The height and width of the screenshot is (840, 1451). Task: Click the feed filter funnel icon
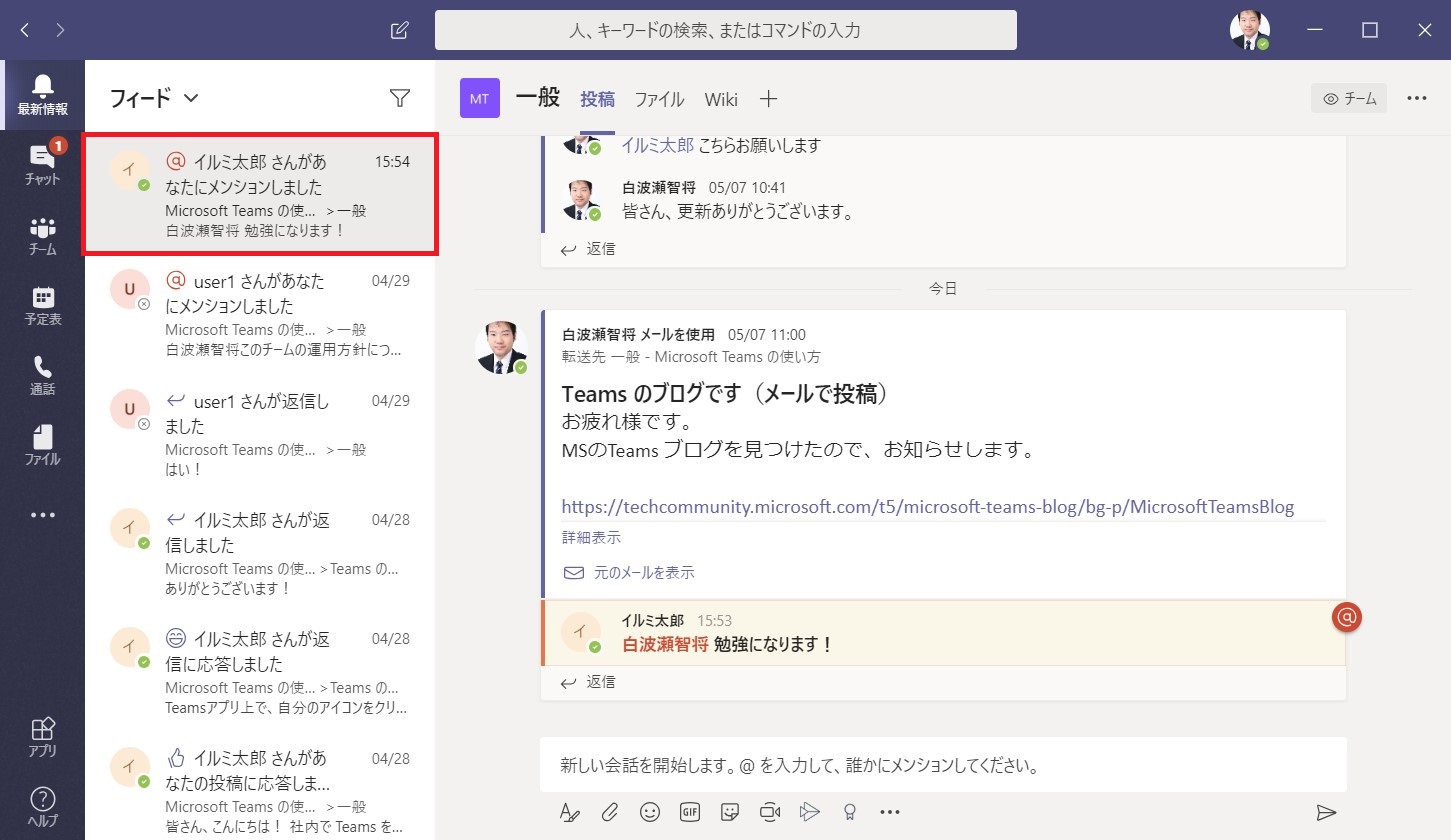(400, 98)
